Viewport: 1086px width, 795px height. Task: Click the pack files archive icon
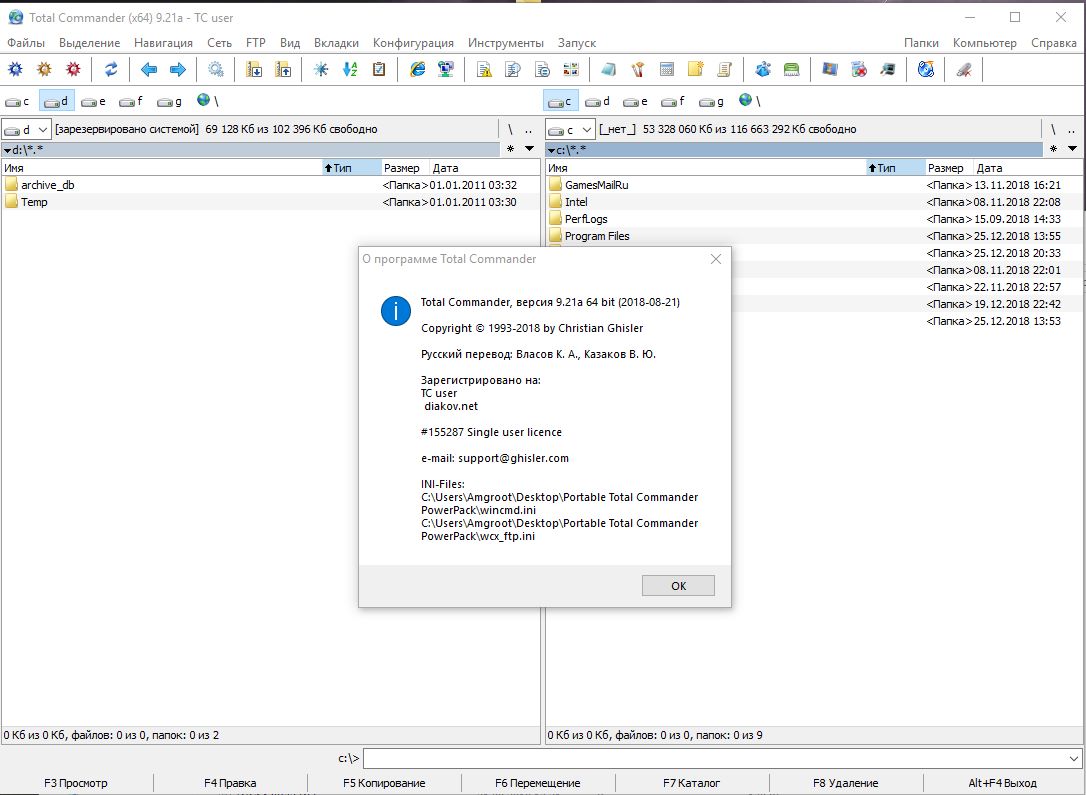click(254, 69)
